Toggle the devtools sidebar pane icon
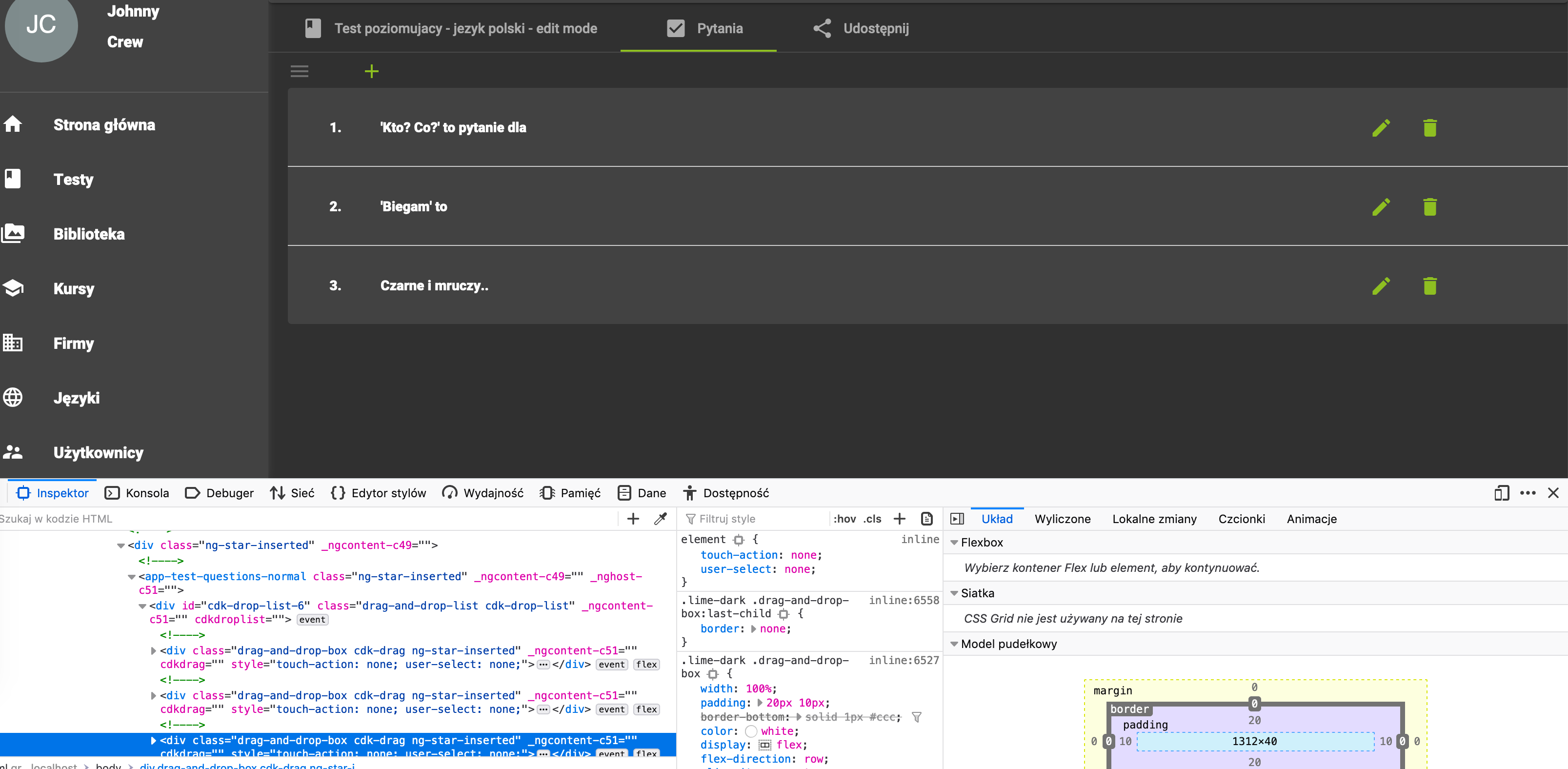 tap(957, 519)
